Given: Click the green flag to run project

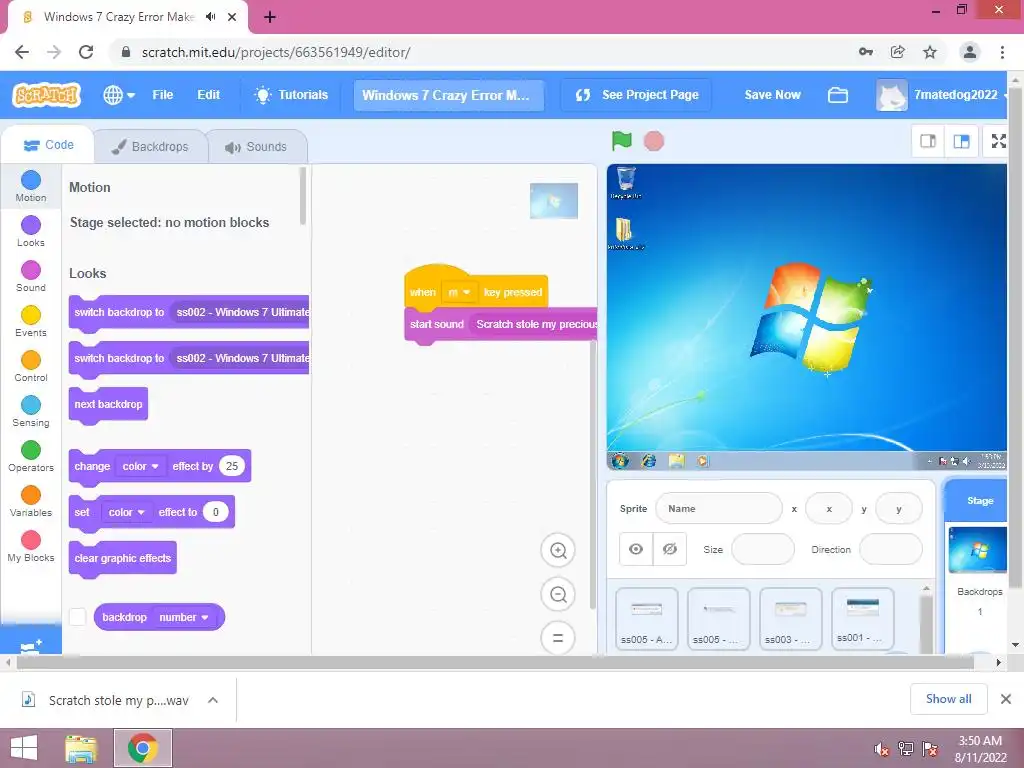Looking at the screenshot, I should [621, 140].
